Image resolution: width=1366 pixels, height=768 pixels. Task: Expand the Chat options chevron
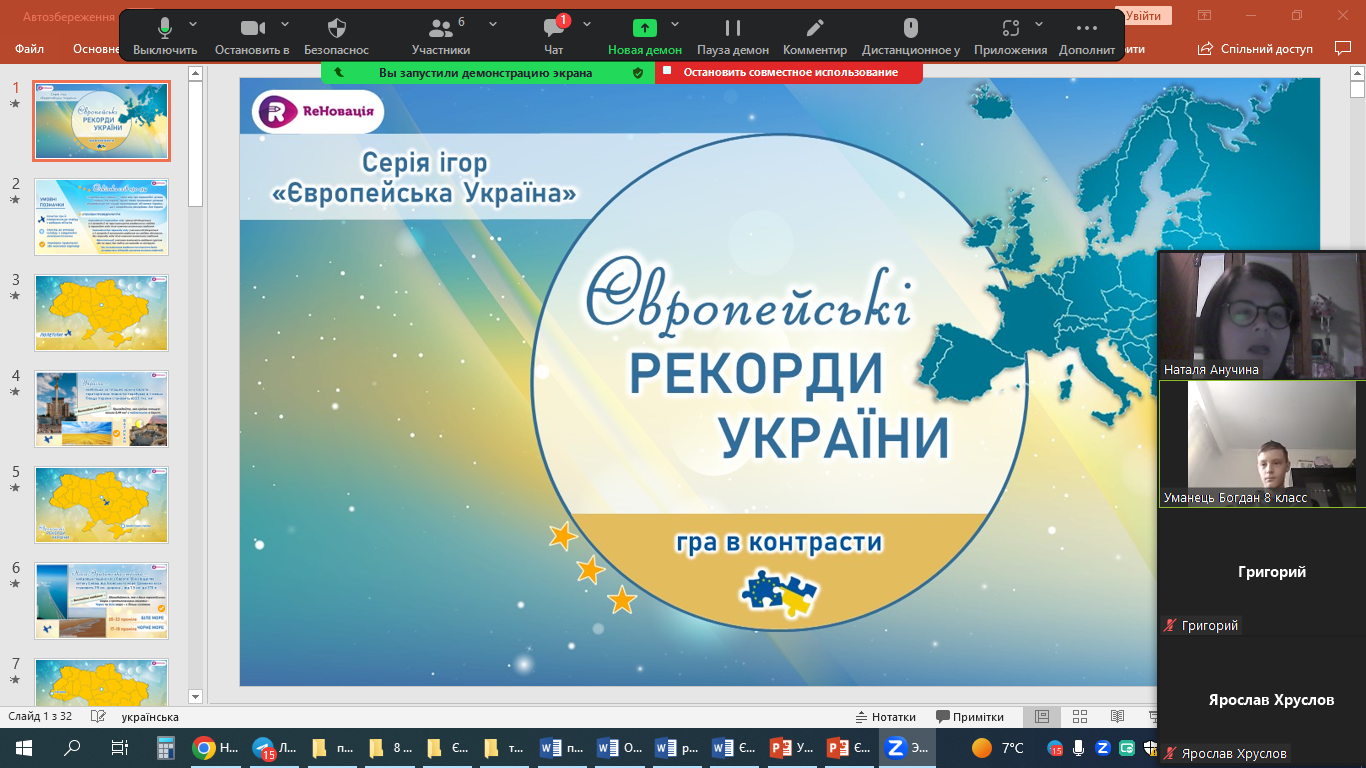587,24
